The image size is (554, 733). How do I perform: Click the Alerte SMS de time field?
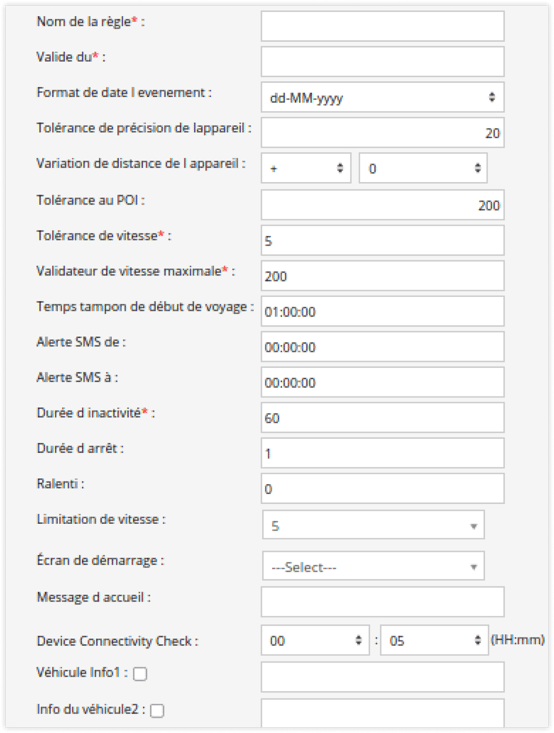click(x=382, y=347)
